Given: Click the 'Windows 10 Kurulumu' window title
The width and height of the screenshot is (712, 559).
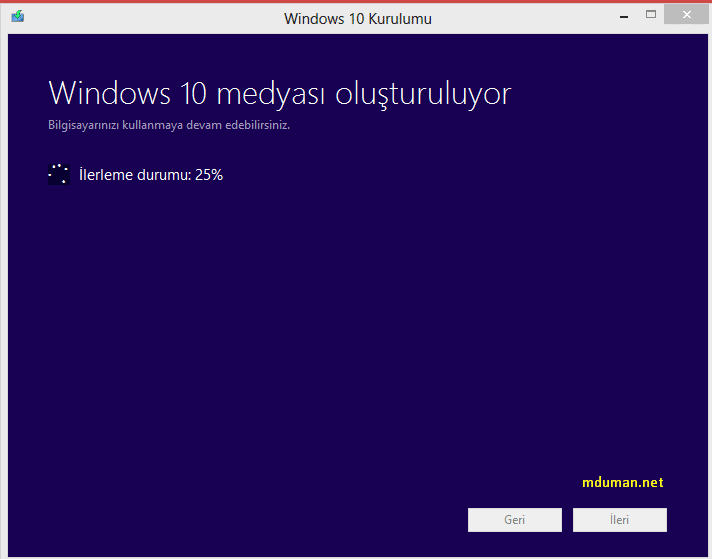Looking at the screenshot, I should point(358,19).
